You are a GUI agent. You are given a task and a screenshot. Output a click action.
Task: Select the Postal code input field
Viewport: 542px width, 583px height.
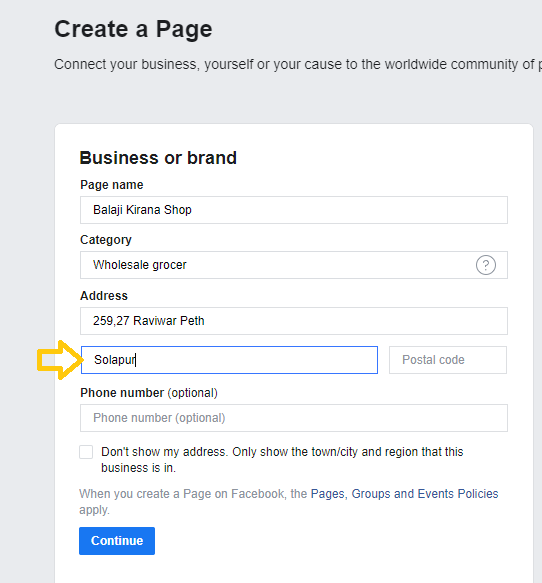(x=448, y=360)
